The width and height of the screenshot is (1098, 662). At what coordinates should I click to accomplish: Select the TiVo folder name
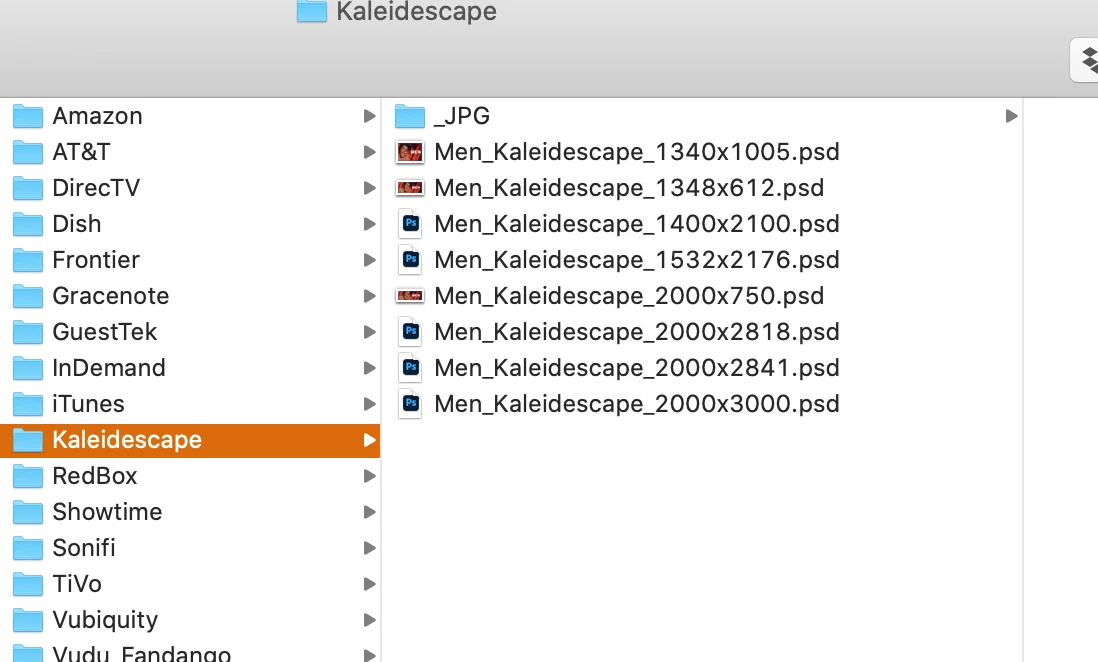(x=77, y=584)
